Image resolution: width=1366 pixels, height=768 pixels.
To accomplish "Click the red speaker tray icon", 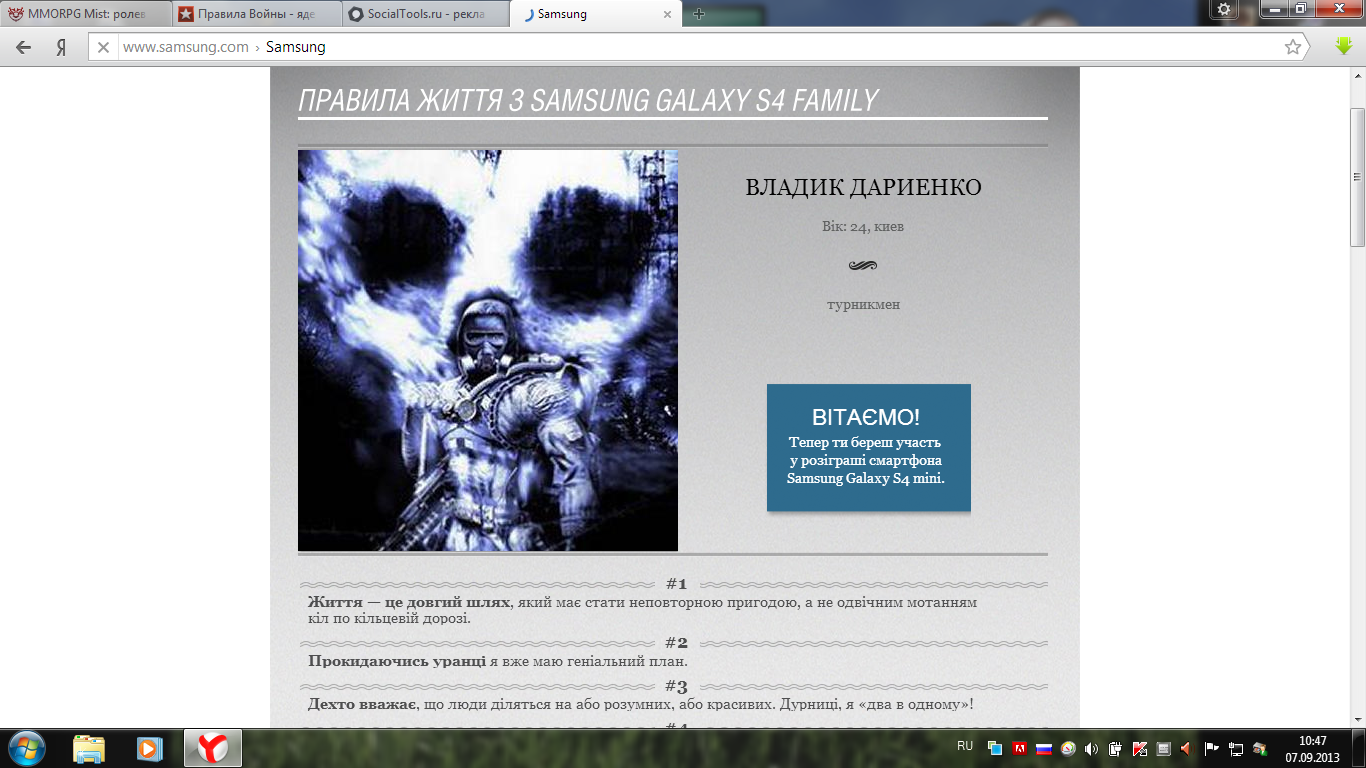I will (1187, 748).
